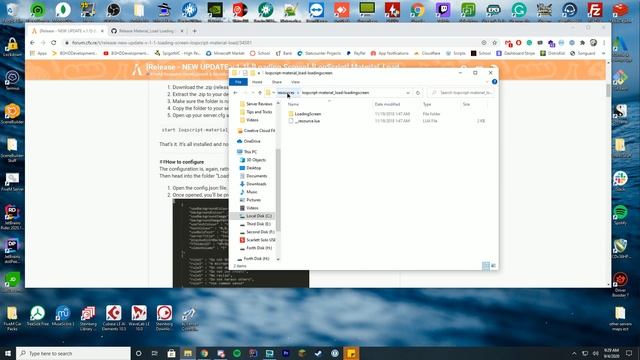The height and width of the screenshot is (360, 640).
Task: Open Explorer help question mark icon
Action: tap(494, 82)
